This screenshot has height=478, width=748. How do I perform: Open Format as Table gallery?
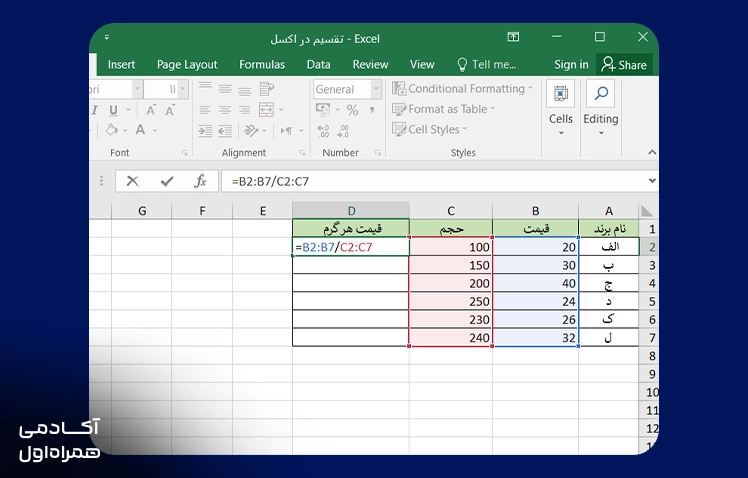tap(443, 109)
